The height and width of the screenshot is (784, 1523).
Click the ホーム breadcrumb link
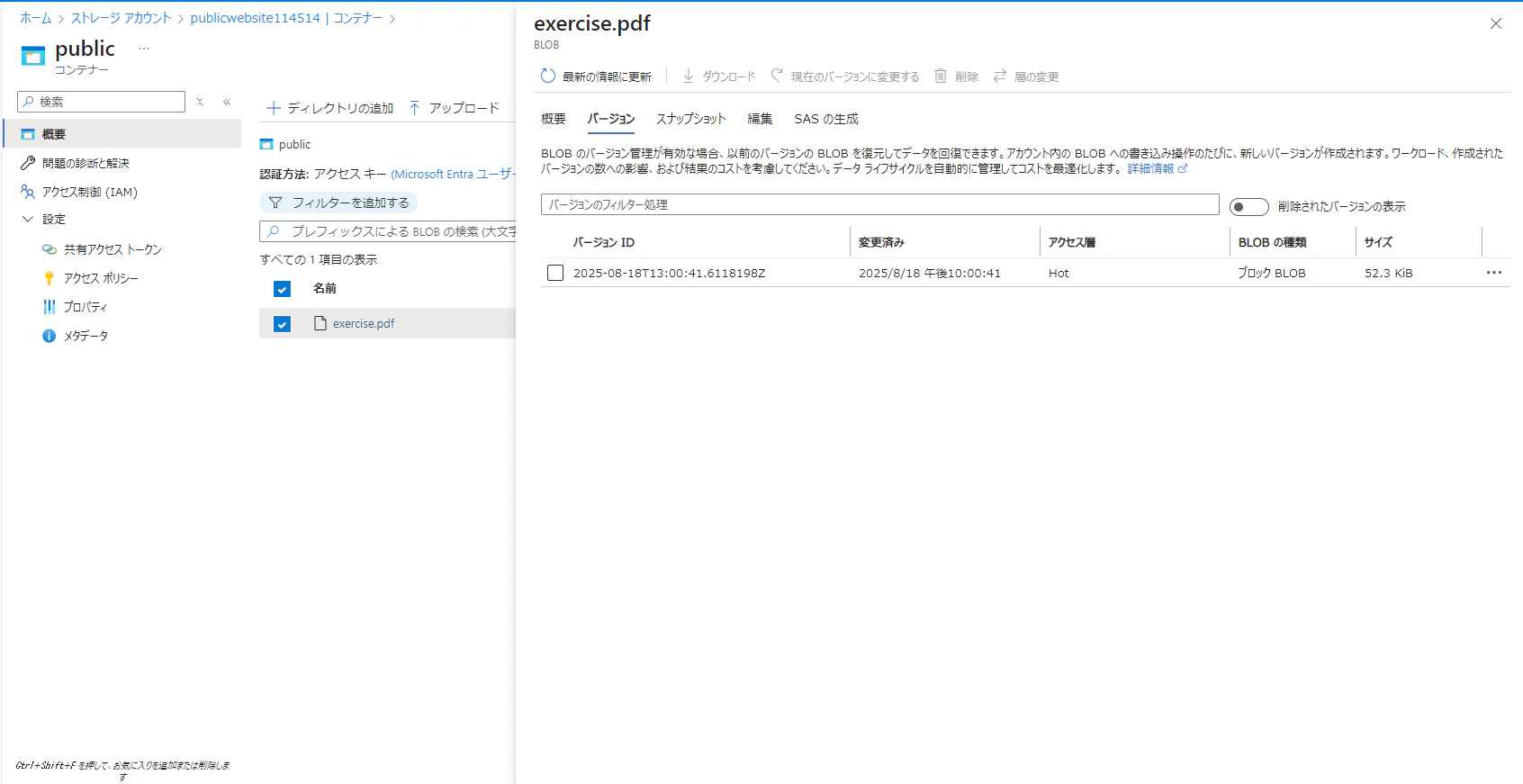click(x=36, y=18)
